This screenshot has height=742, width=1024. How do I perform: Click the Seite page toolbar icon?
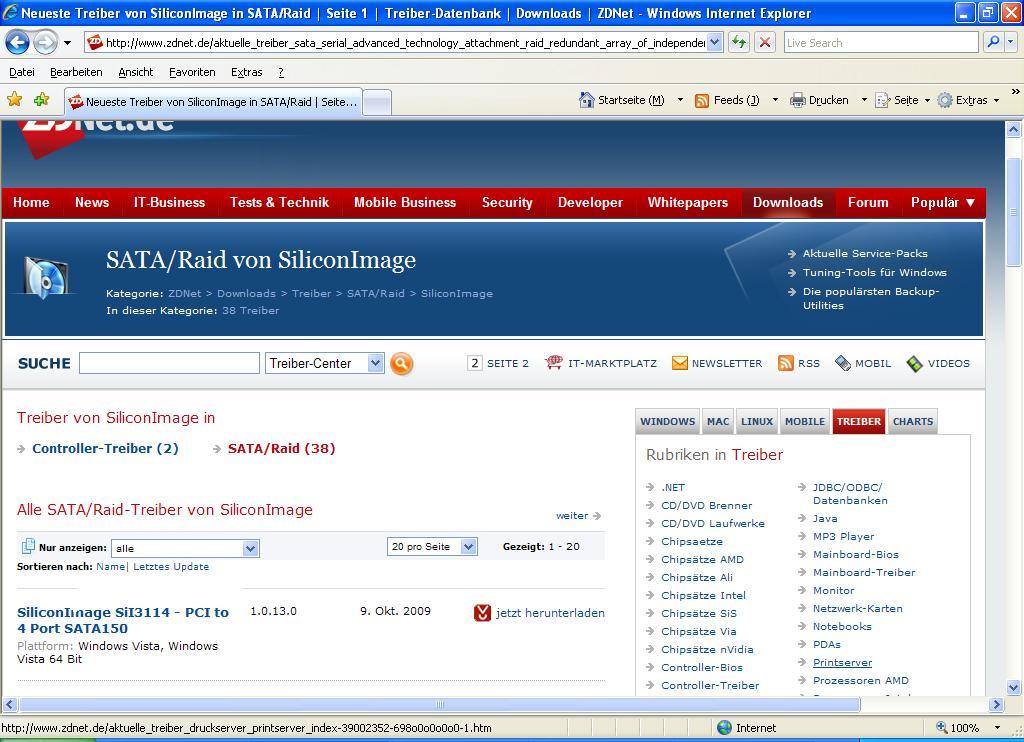point(882,100)
